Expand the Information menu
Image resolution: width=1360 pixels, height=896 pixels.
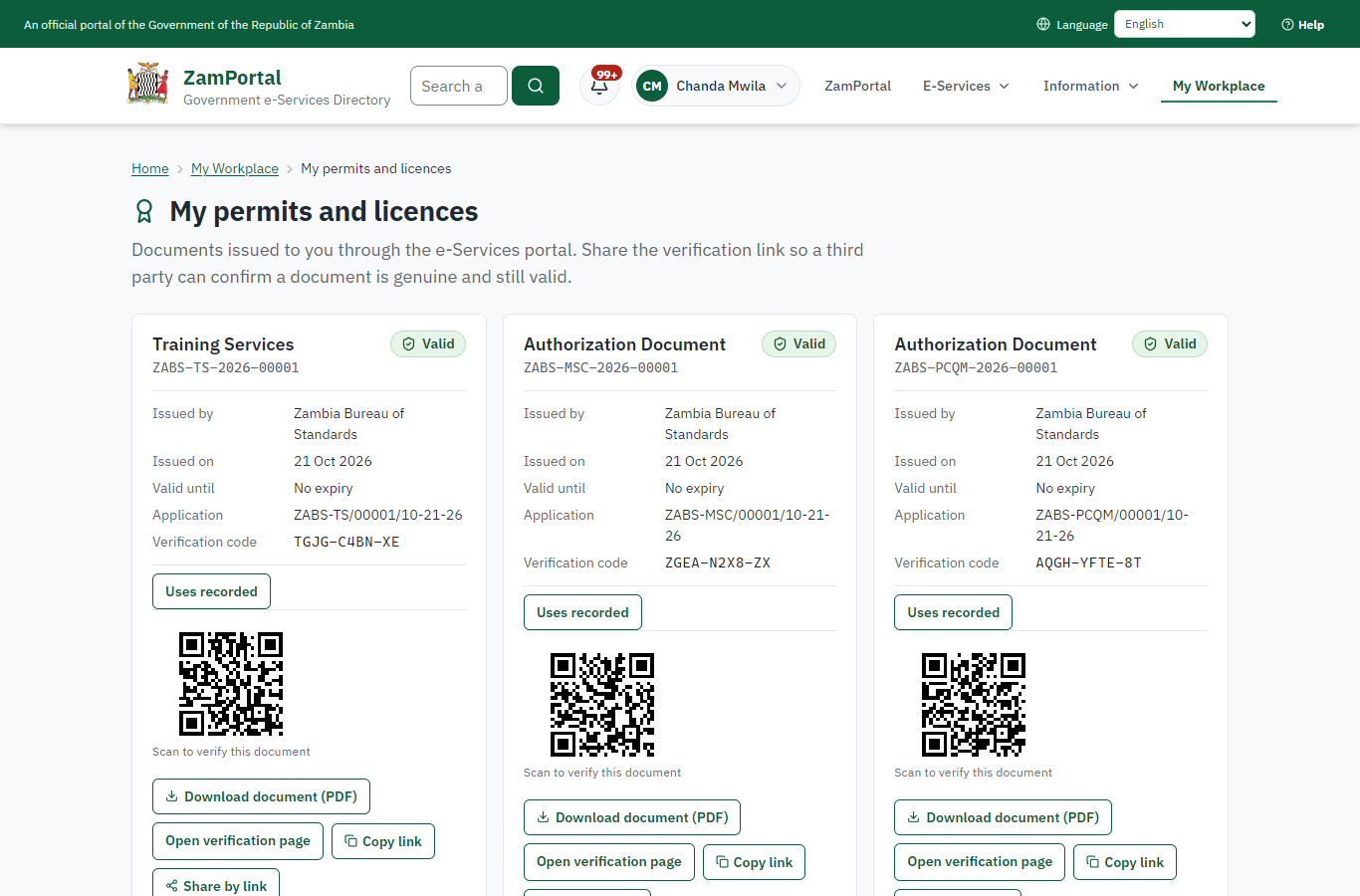point(1090,86)
